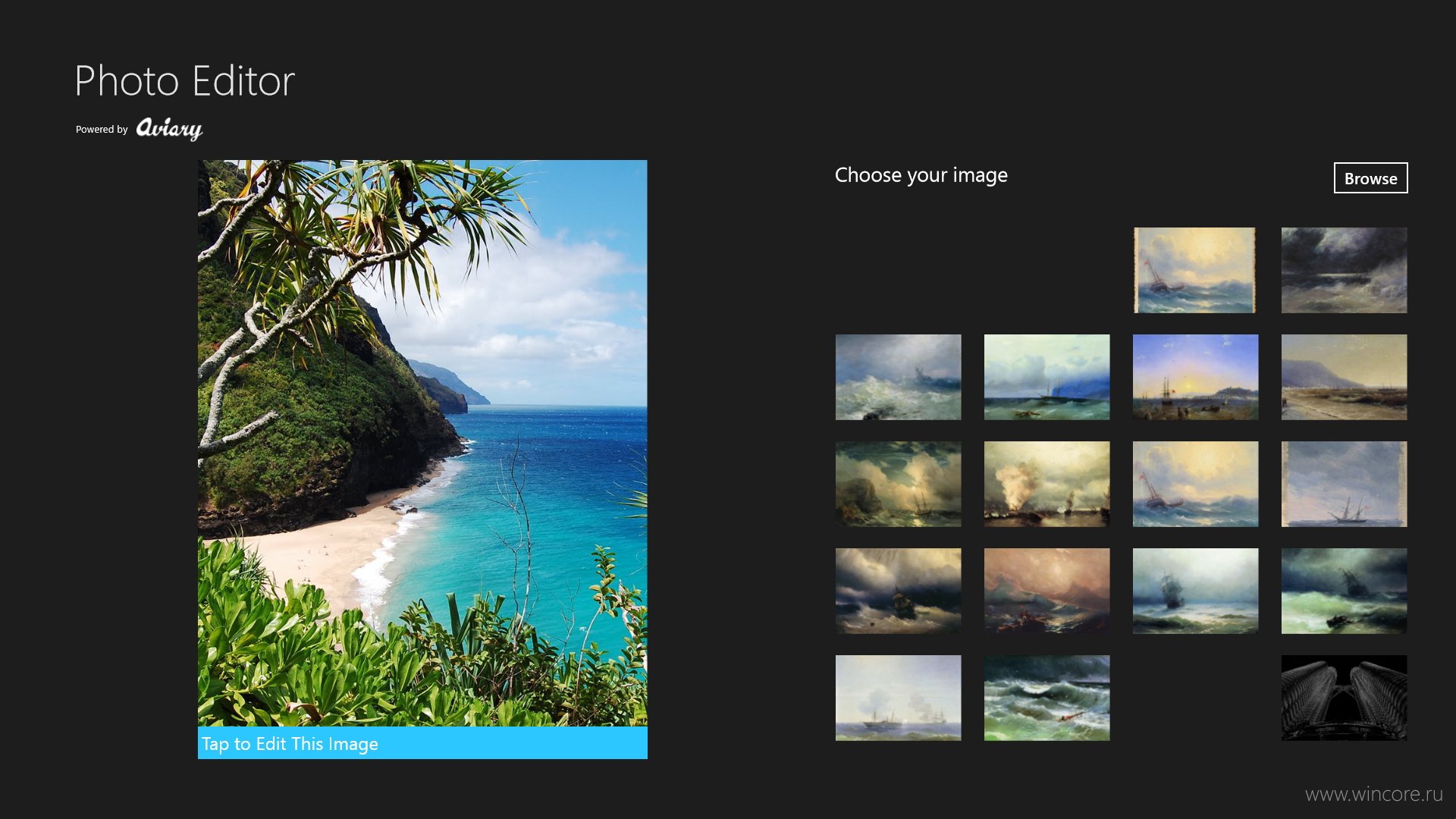Viewport: 1456px width, 819px height.
Task: Choose the misty ship in gray-blue fog thumbnail
Action: [x=1195, y=591]
